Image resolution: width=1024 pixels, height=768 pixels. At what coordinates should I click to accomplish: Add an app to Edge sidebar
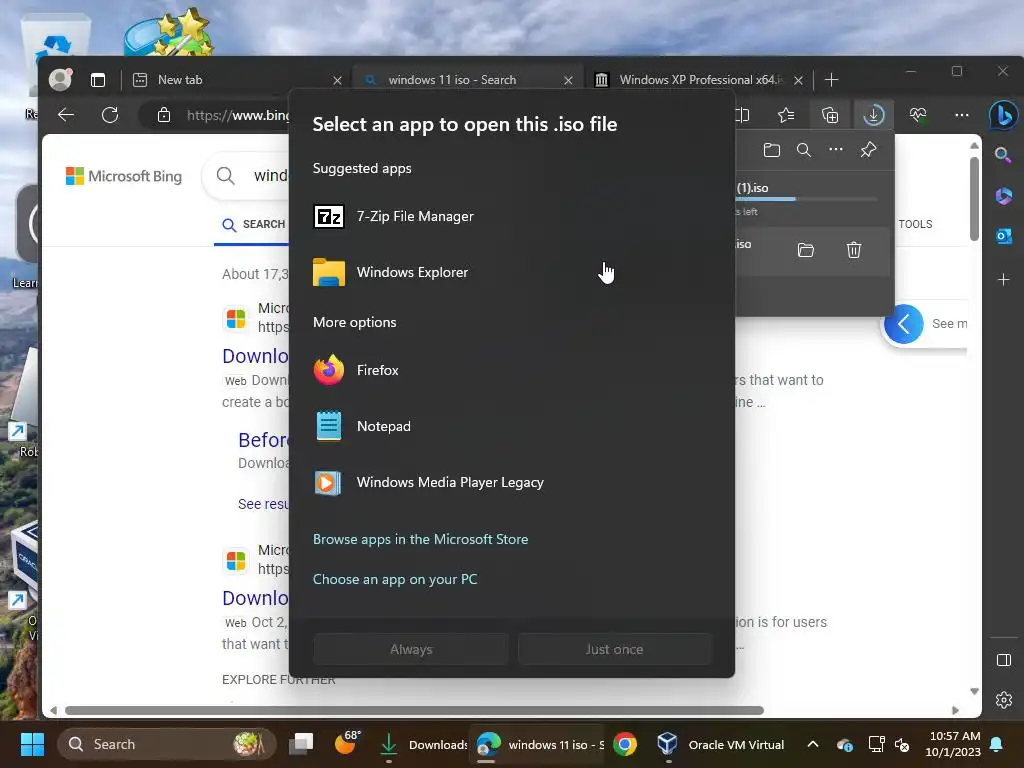click(x=1004, y=280)
